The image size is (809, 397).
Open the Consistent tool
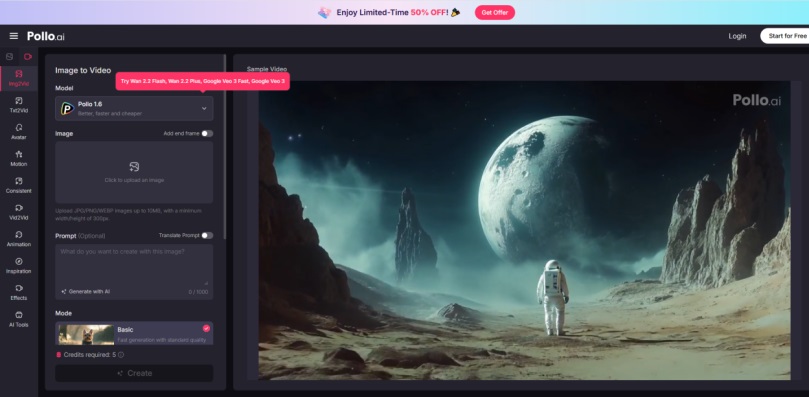click(19, 185)
